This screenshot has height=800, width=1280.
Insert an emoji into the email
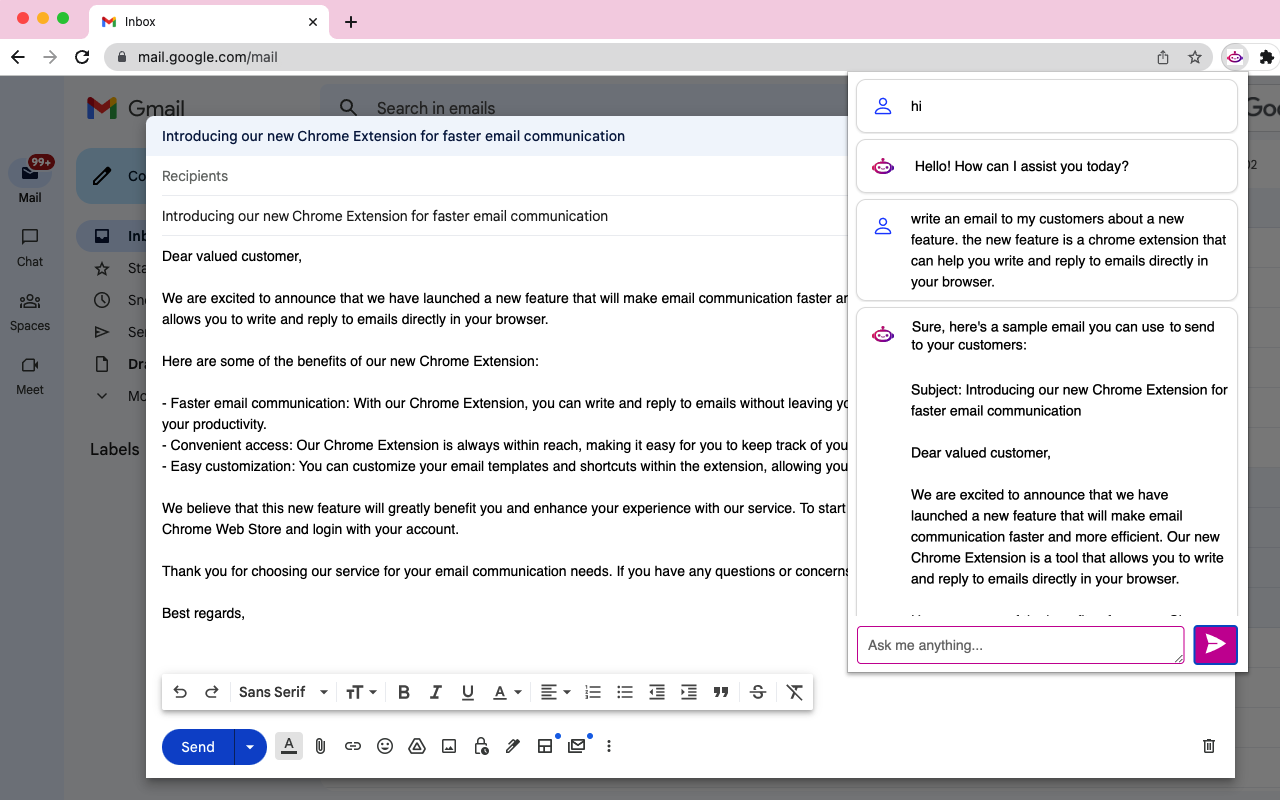(x=385, y=746)
